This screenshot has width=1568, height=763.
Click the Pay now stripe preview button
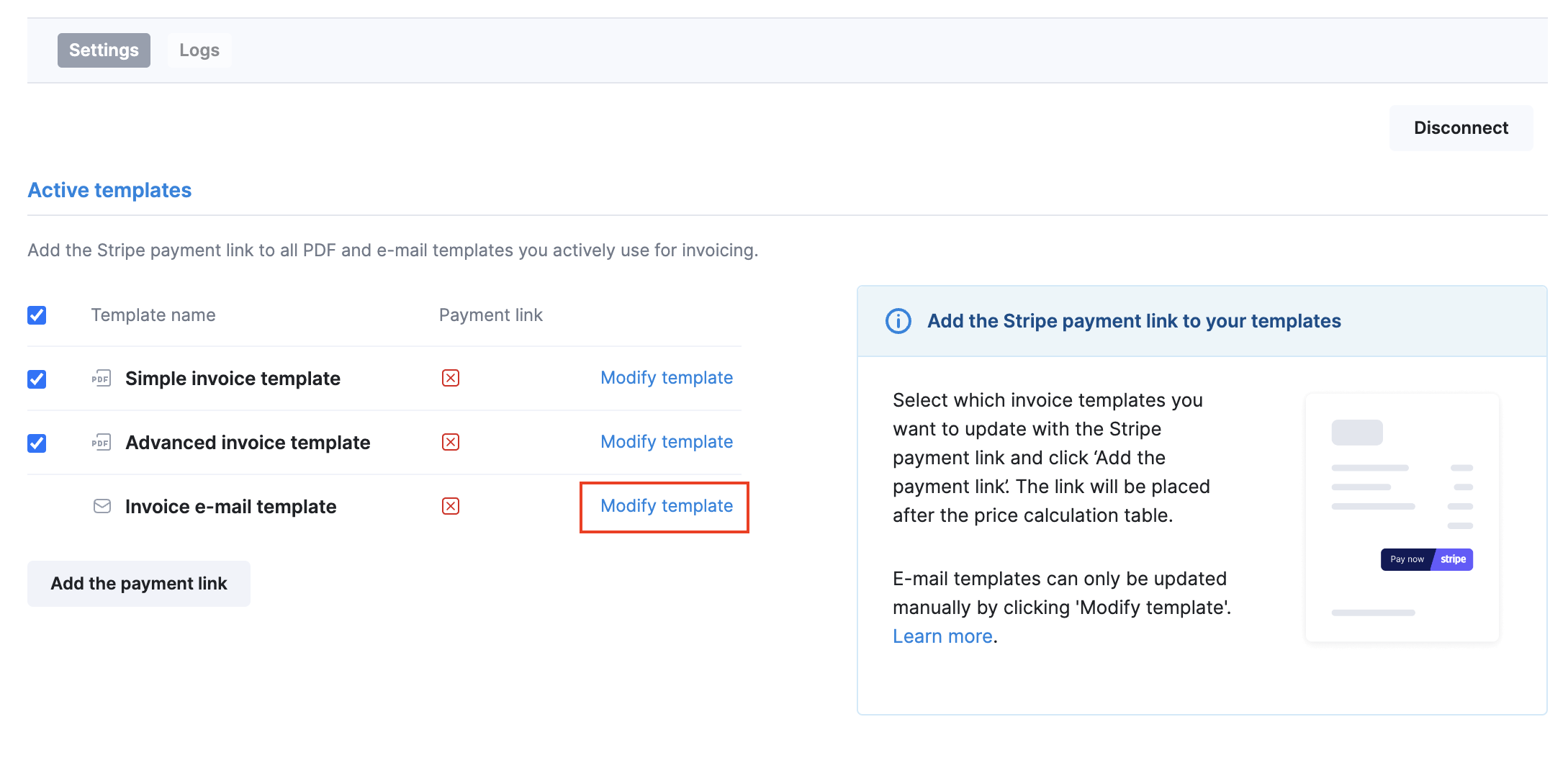pyautogui.click(x=1427, y=559)
